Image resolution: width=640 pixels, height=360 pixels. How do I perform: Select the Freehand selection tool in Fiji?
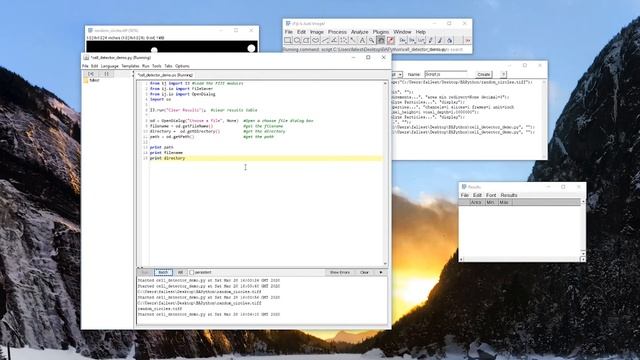pos(316,40)
